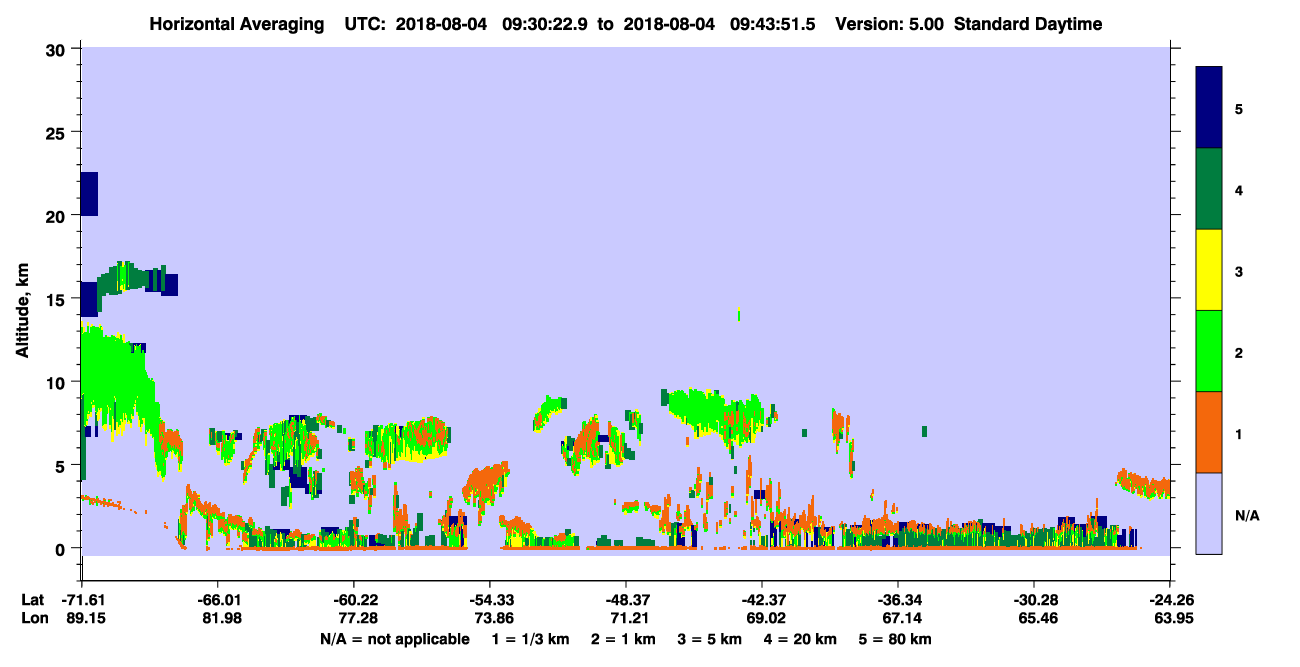This screenshot has width=1300, height=667.
Task: Click the 10 altitude tick label
Action: pos(58,382)
